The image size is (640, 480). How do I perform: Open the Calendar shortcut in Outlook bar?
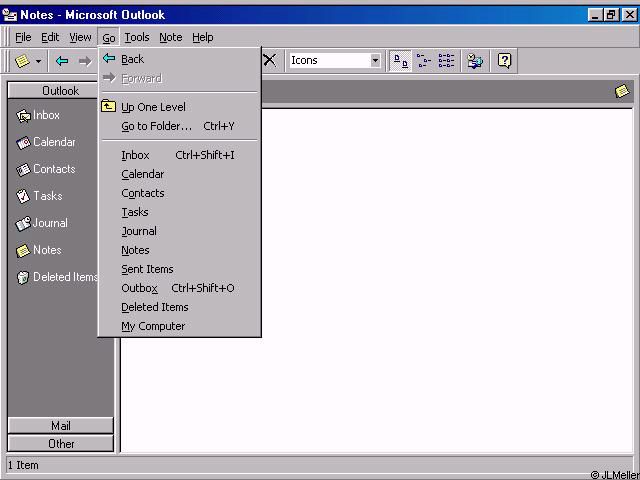46,142
